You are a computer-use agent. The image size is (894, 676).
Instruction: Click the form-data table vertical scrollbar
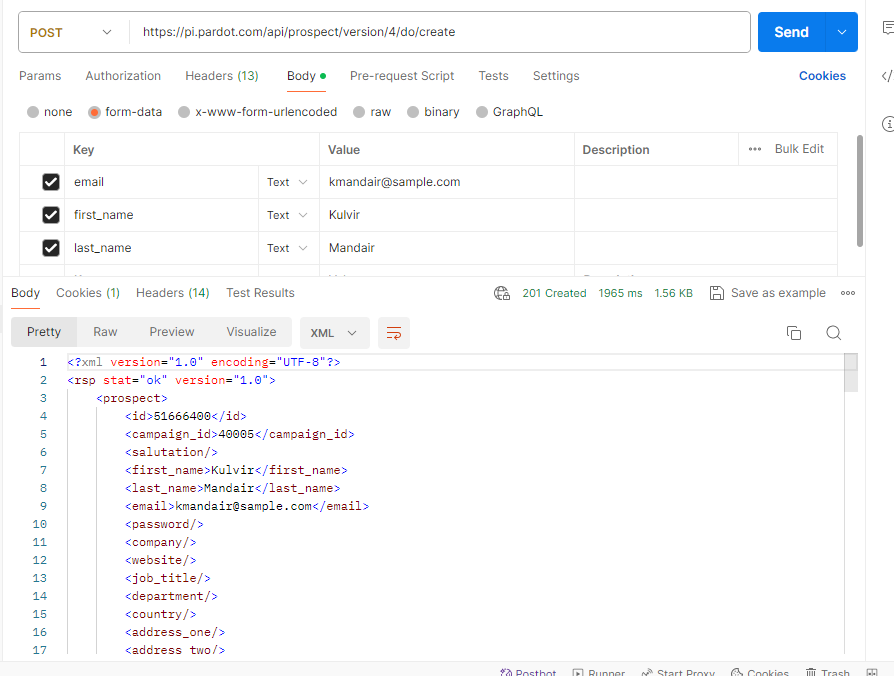tap(860, 191)
